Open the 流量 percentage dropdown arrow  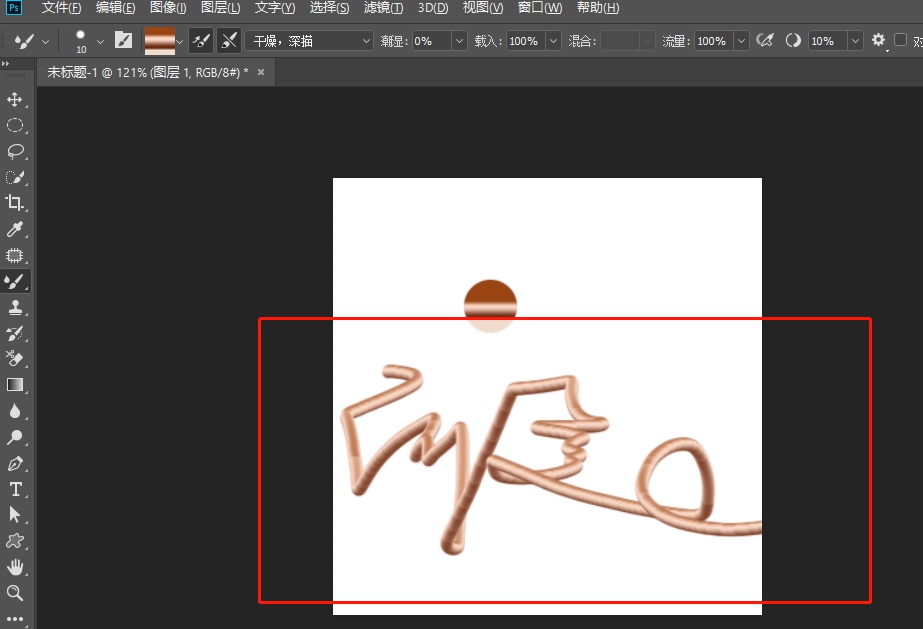tap(739, 40)
